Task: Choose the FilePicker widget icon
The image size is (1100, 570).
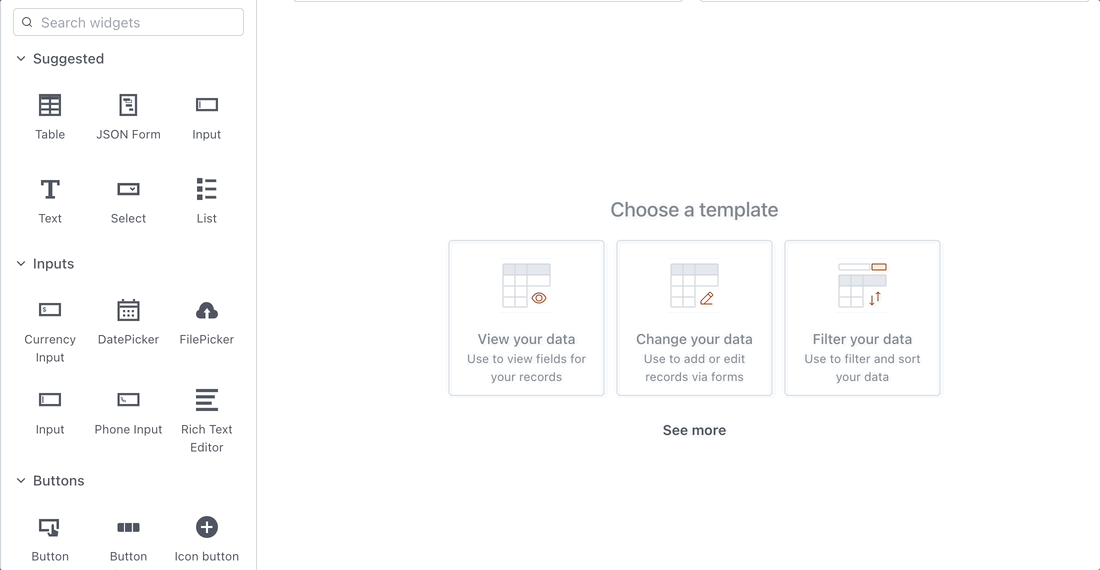Action: pyautogui.click(x=207, y=310)
